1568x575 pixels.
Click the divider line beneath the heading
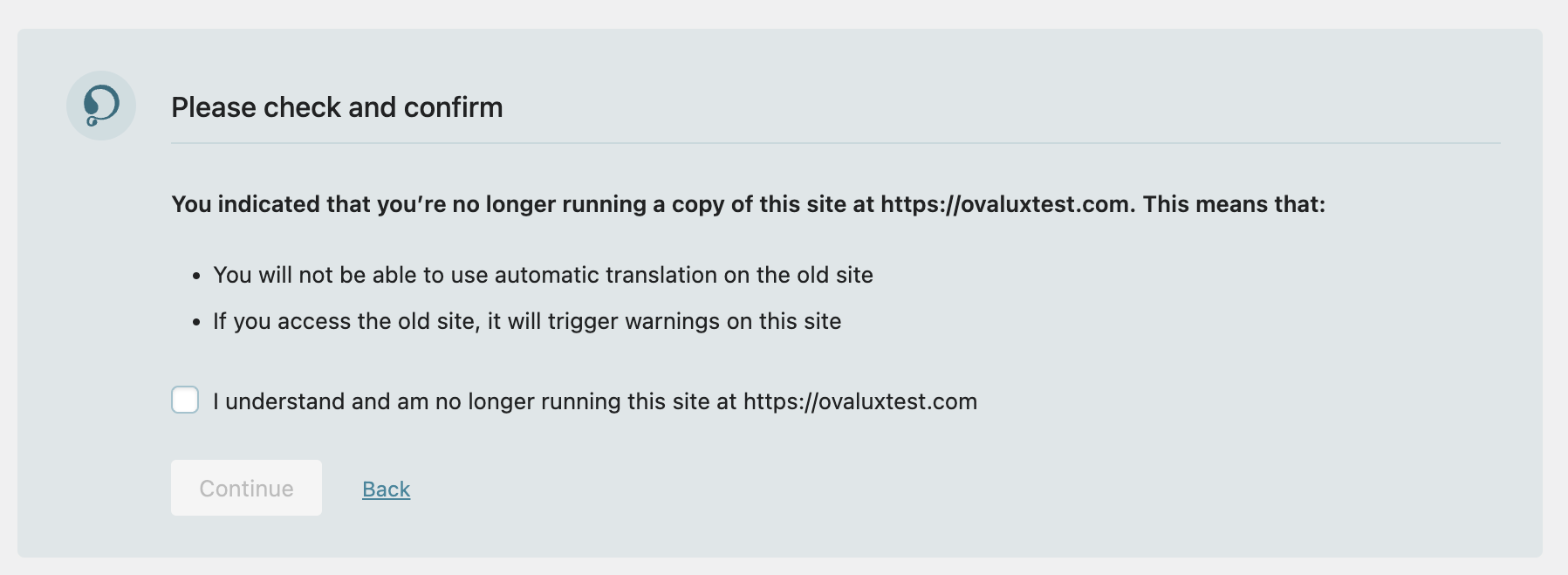point(836,142)
